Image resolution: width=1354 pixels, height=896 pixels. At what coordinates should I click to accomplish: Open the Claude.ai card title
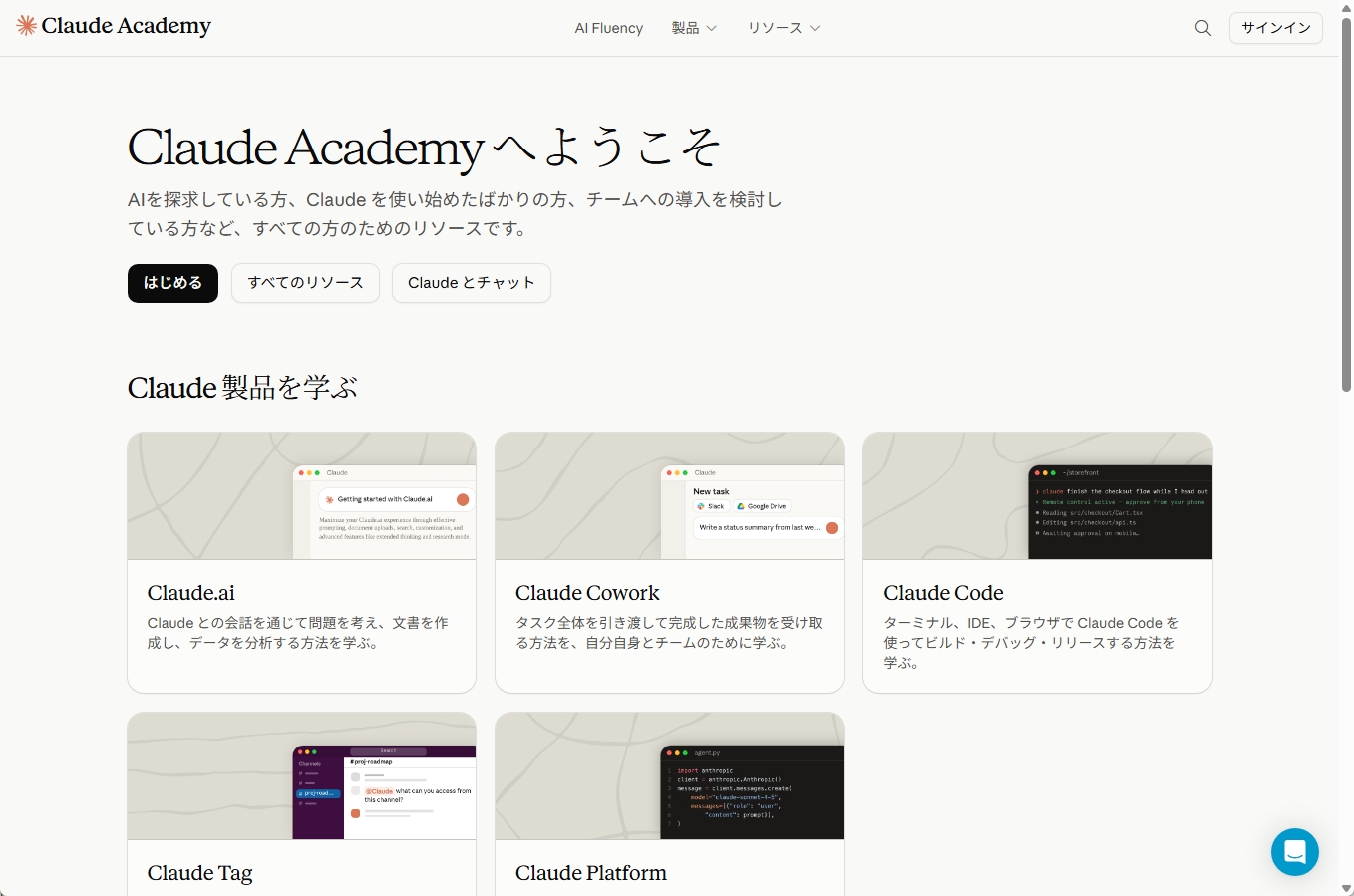191,593
